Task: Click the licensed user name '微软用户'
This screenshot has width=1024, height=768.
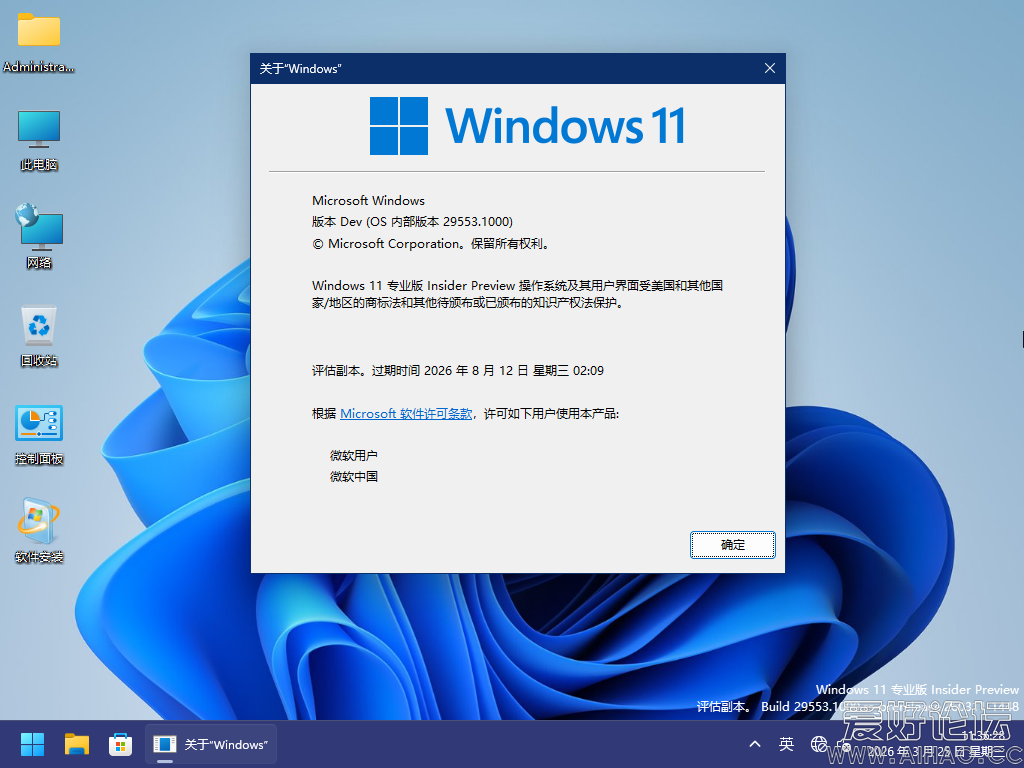Action: pyautogui.click(x=353, y=455)
